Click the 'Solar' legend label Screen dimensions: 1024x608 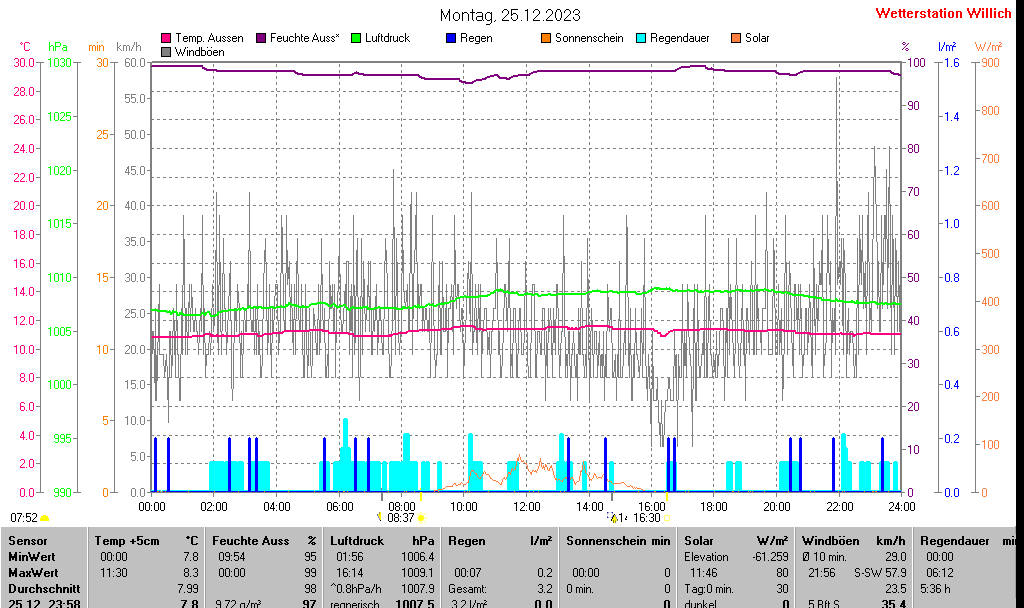coord(757,39)
